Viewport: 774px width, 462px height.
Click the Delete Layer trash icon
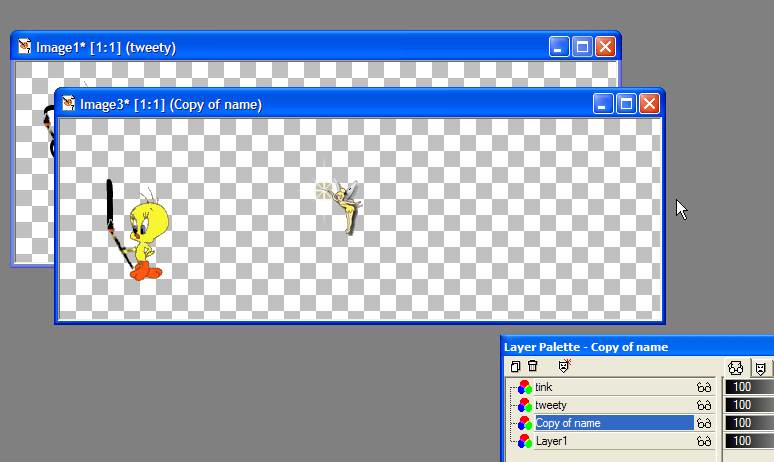coord(533,366)
